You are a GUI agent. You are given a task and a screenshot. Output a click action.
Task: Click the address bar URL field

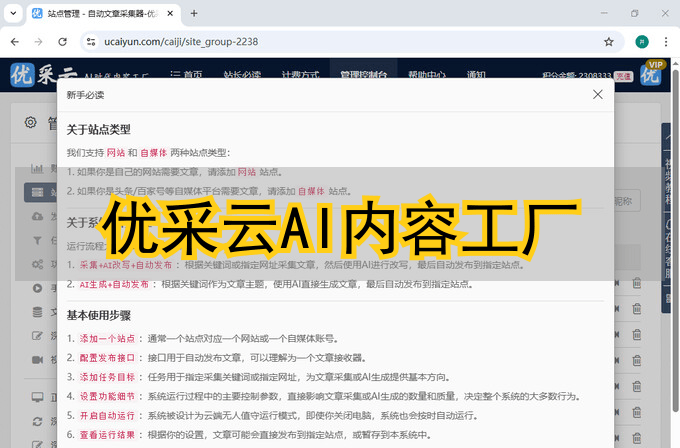click(340, 42)
